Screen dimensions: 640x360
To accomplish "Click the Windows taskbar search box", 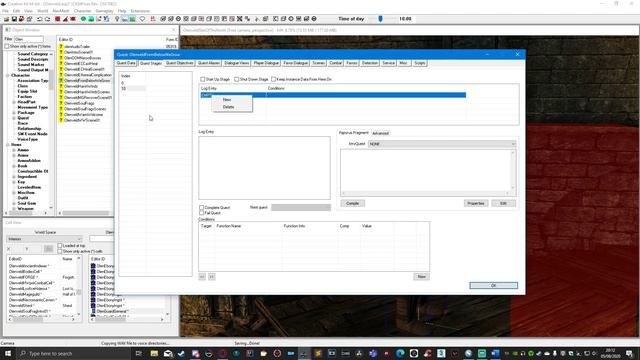I will point(74,353).
